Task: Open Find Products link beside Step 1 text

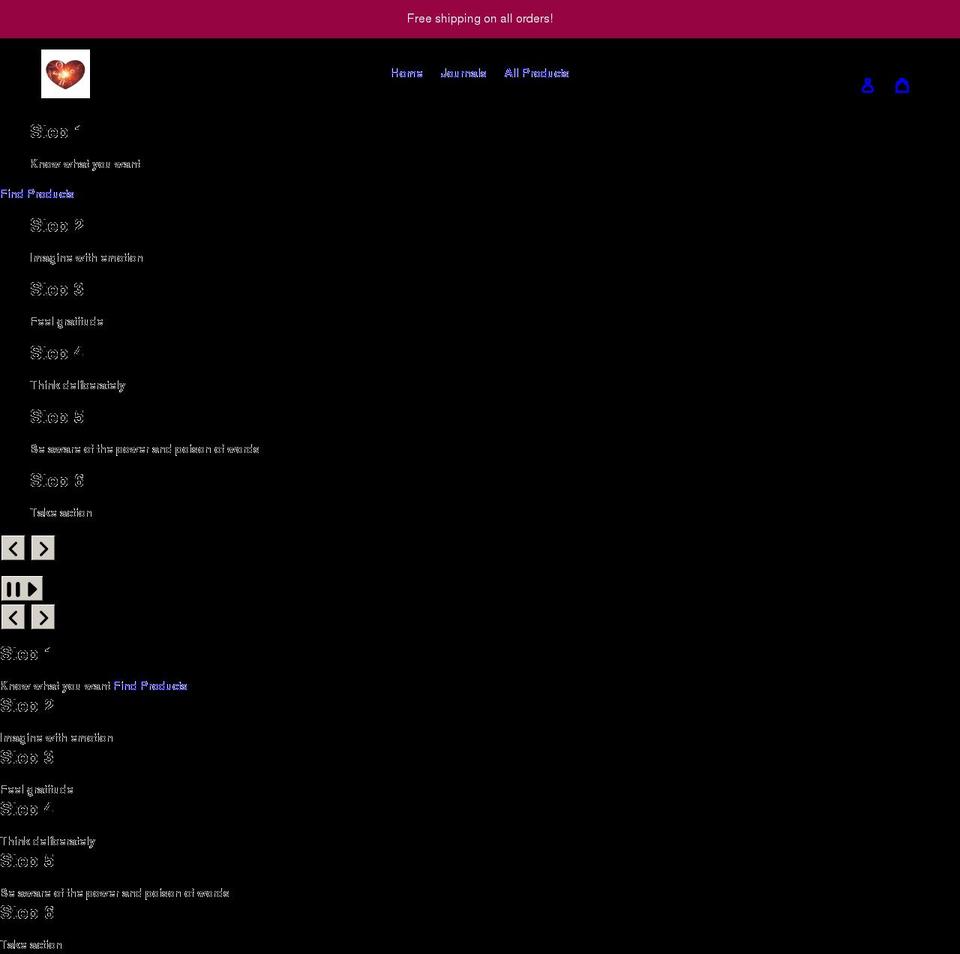Action: point(150,686)
